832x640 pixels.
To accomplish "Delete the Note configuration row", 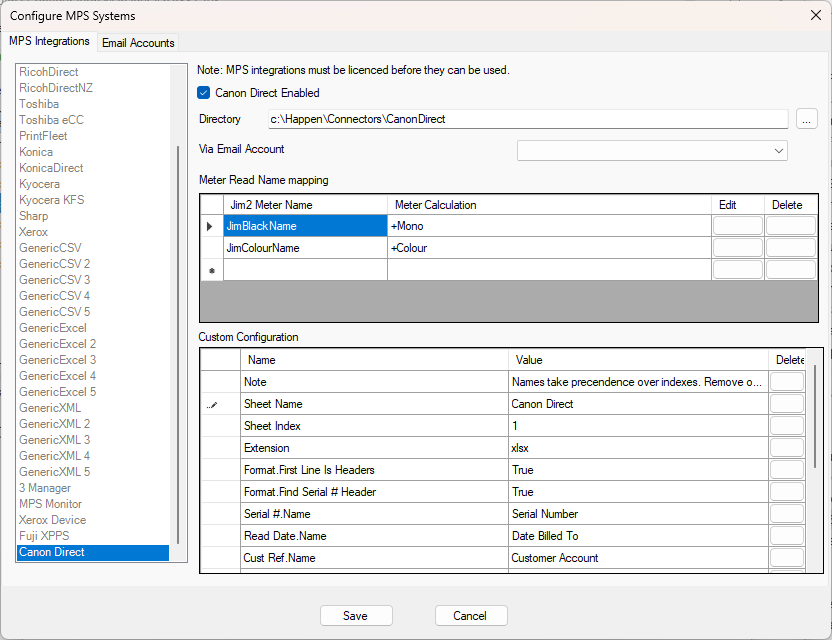I will point(787,382).
